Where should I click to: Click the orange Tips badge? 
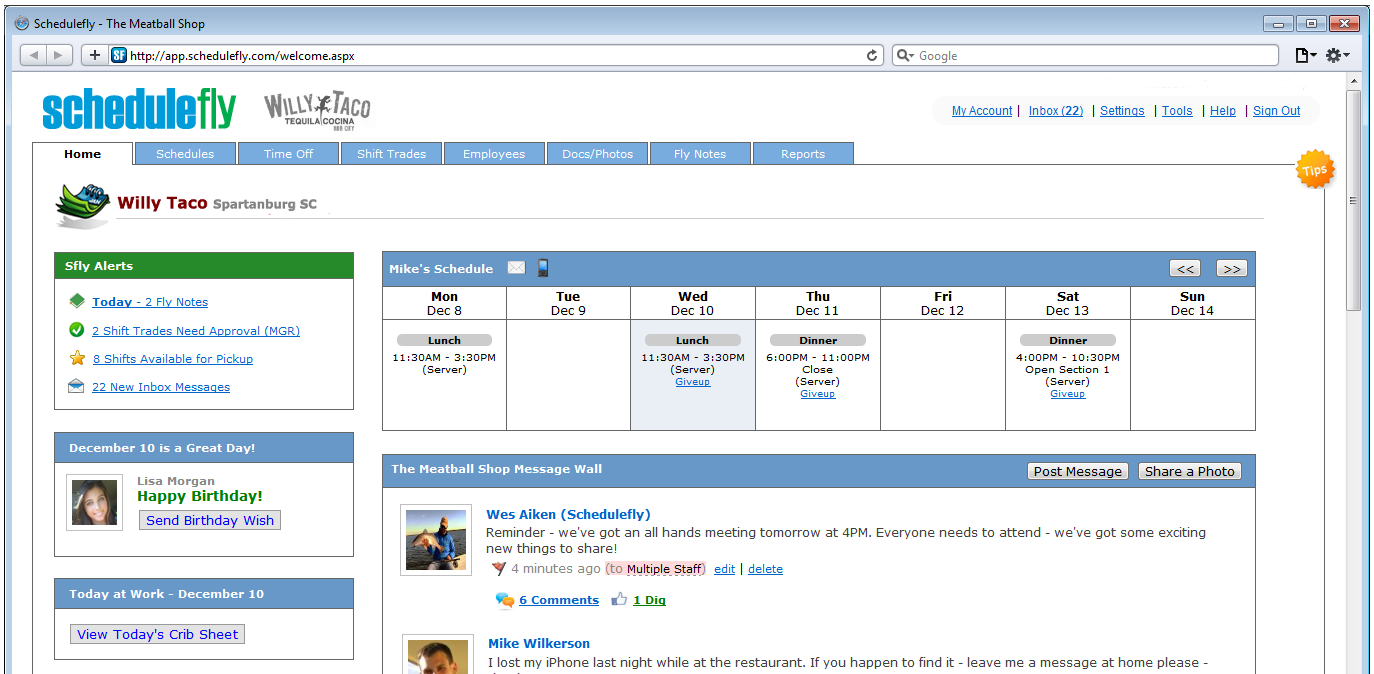pyautogui.click(x=1315, y=170)
